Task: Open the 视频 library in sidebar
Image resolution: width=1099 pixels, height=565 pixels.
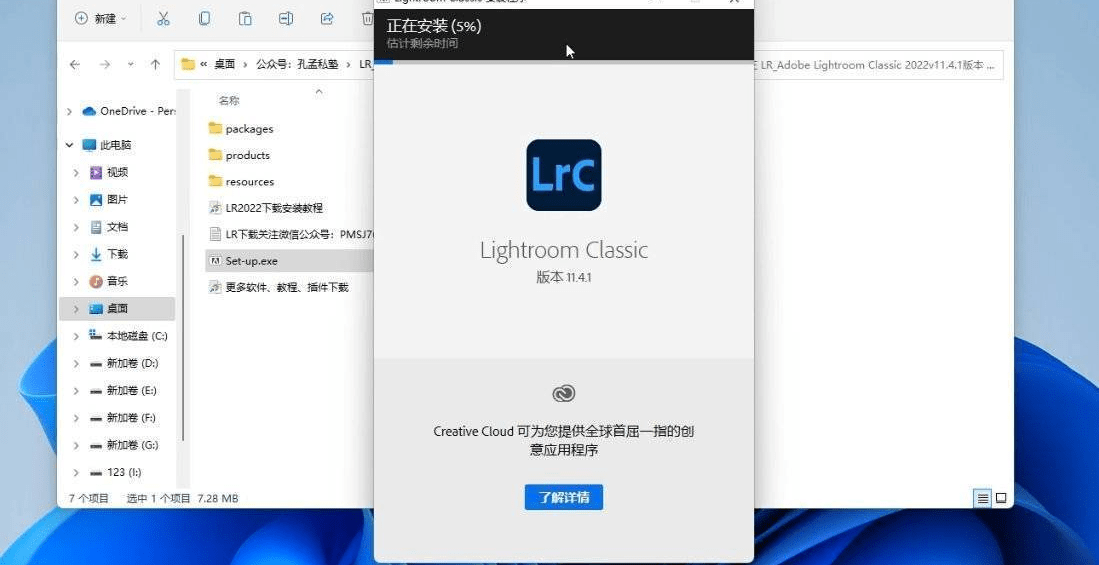Action: click(109, 172)
